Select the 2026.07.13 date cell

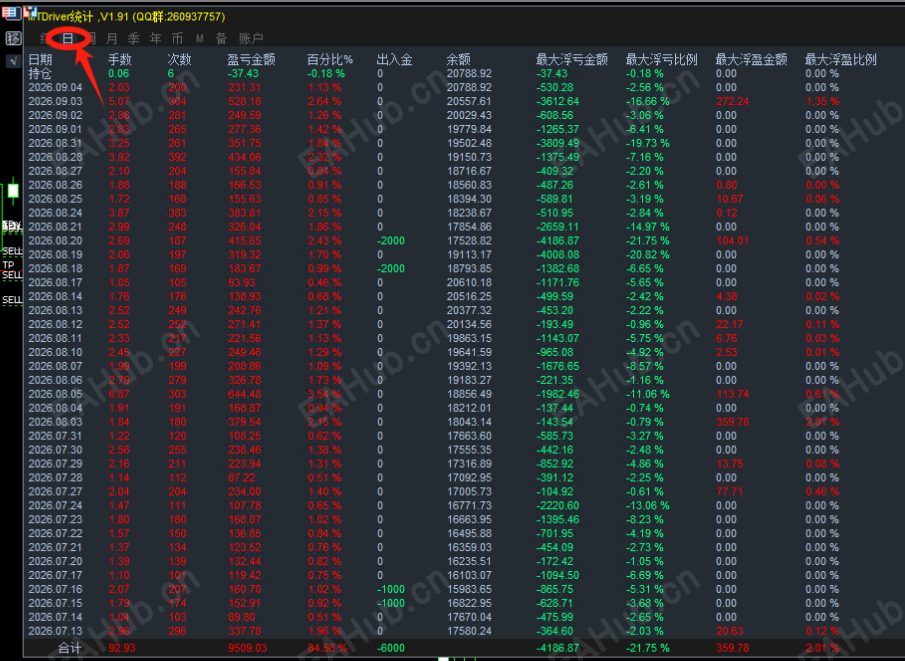[55, 631]
